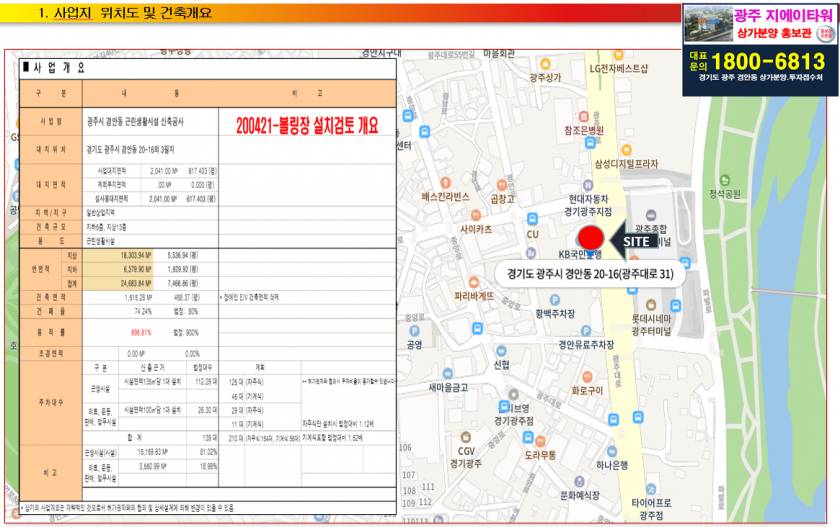
Task: Click the 광주 지에이타워 banner title
Action: pyautogui.click(x=783, y=15)
